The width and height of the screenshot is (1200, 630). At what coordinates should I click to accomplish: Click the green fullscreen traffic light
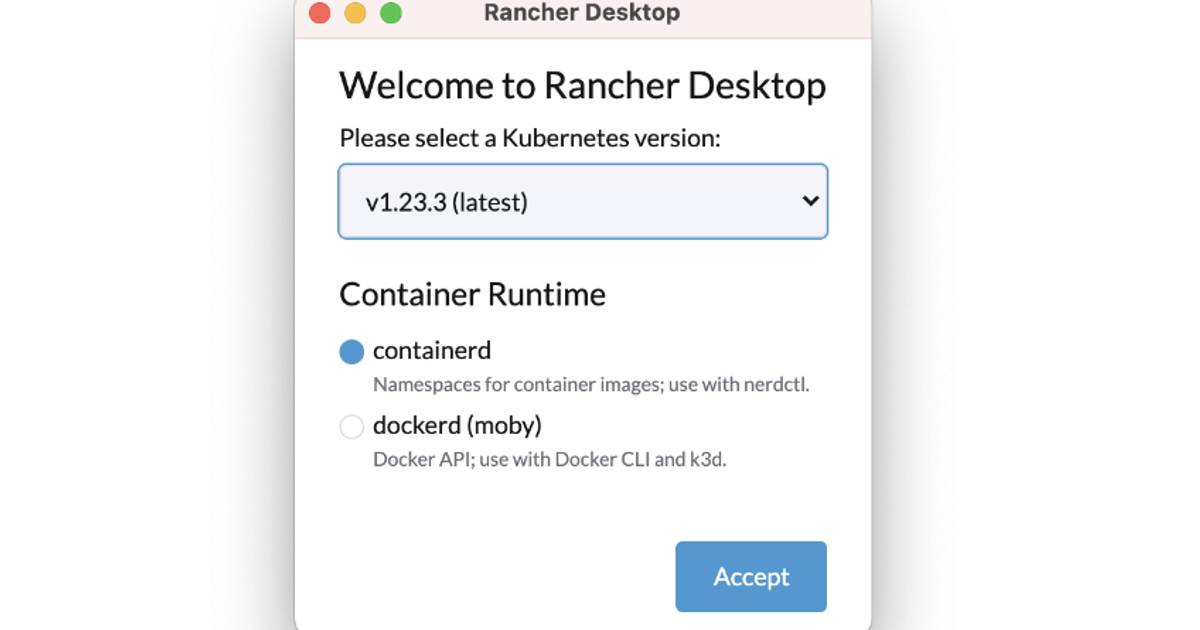pos(391,14)
